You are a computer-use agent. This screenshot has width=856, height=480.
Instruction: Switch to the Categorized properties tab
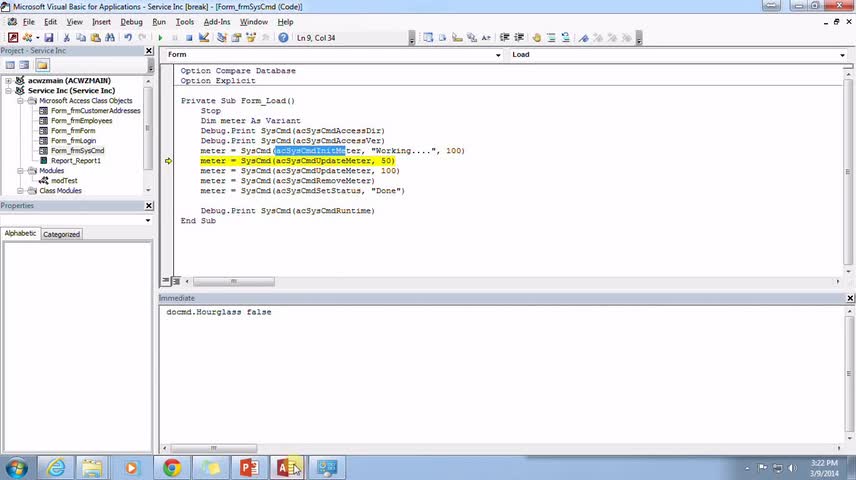tap(61, 234)
